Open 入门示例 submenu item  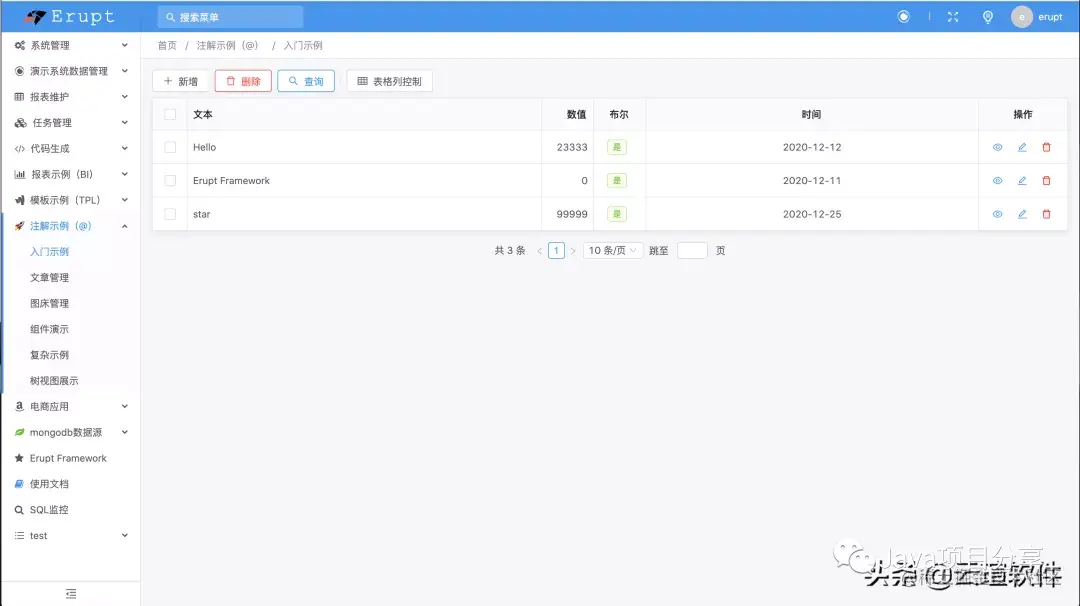click(50, 252)
